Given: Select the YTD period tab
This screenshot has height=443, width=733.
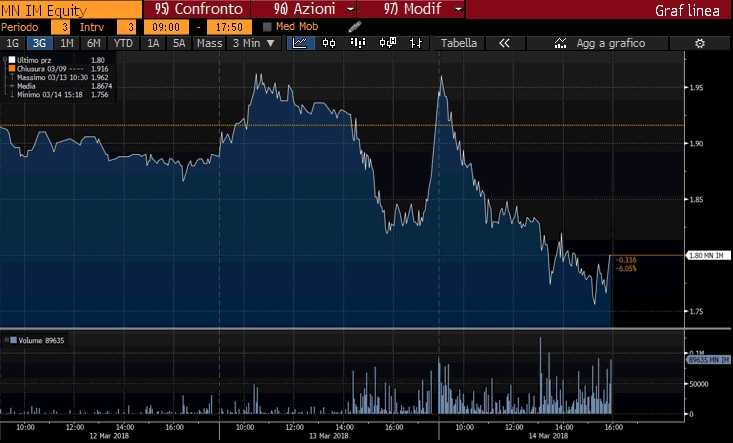Looking at the screenshot, I should pyautogui.click(x=123, y=43).
